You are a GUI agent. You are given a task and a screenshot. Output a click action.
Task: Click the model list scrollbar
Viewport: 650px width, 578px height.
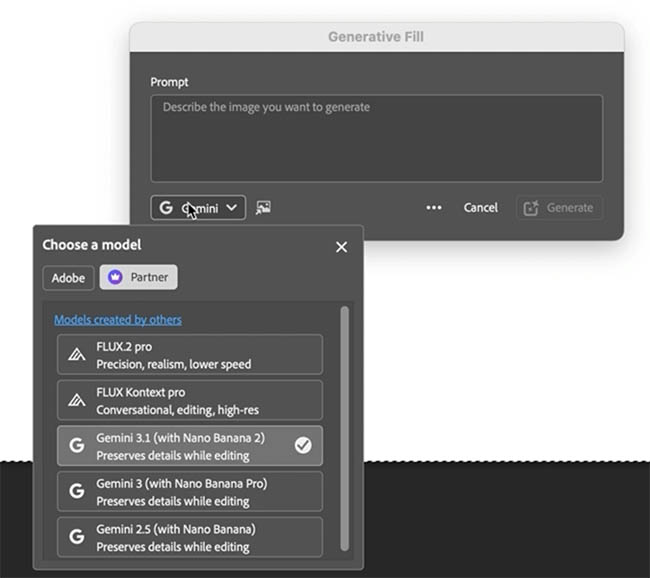pos(344,429)
